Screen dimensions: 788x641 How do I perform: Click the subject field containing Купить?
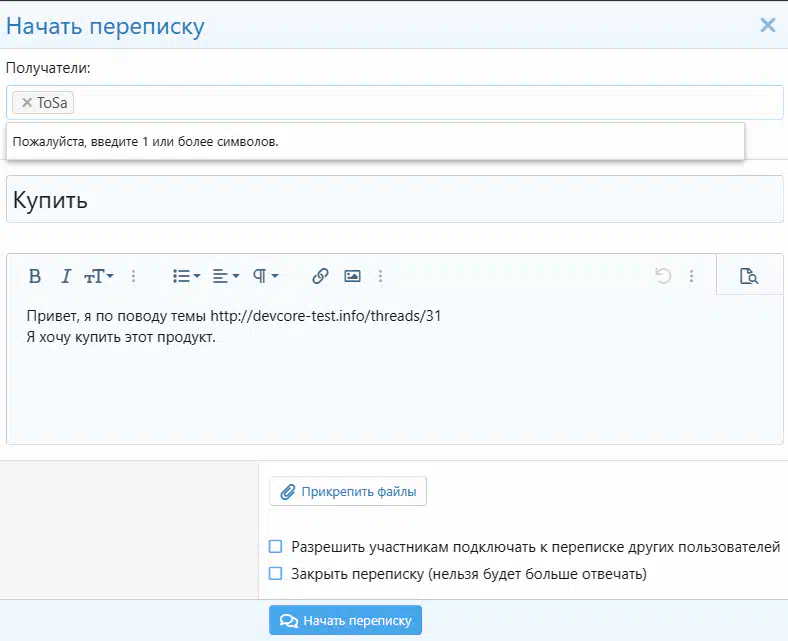[x=394, y=200]
